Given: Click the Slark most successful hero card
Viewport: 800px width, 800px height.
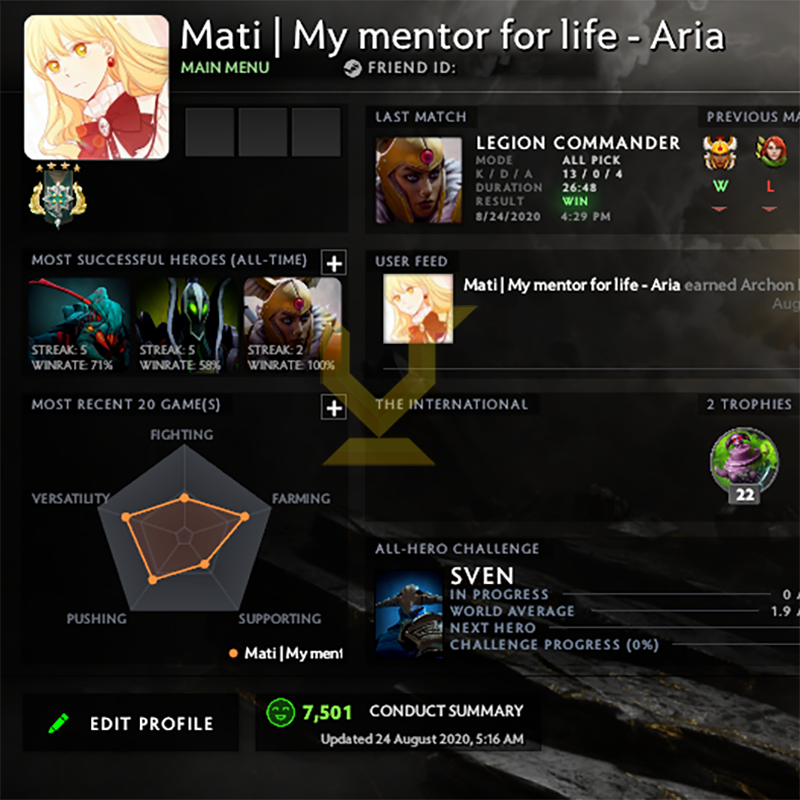Looking at the screenshot, I should (x=79, y=325).
